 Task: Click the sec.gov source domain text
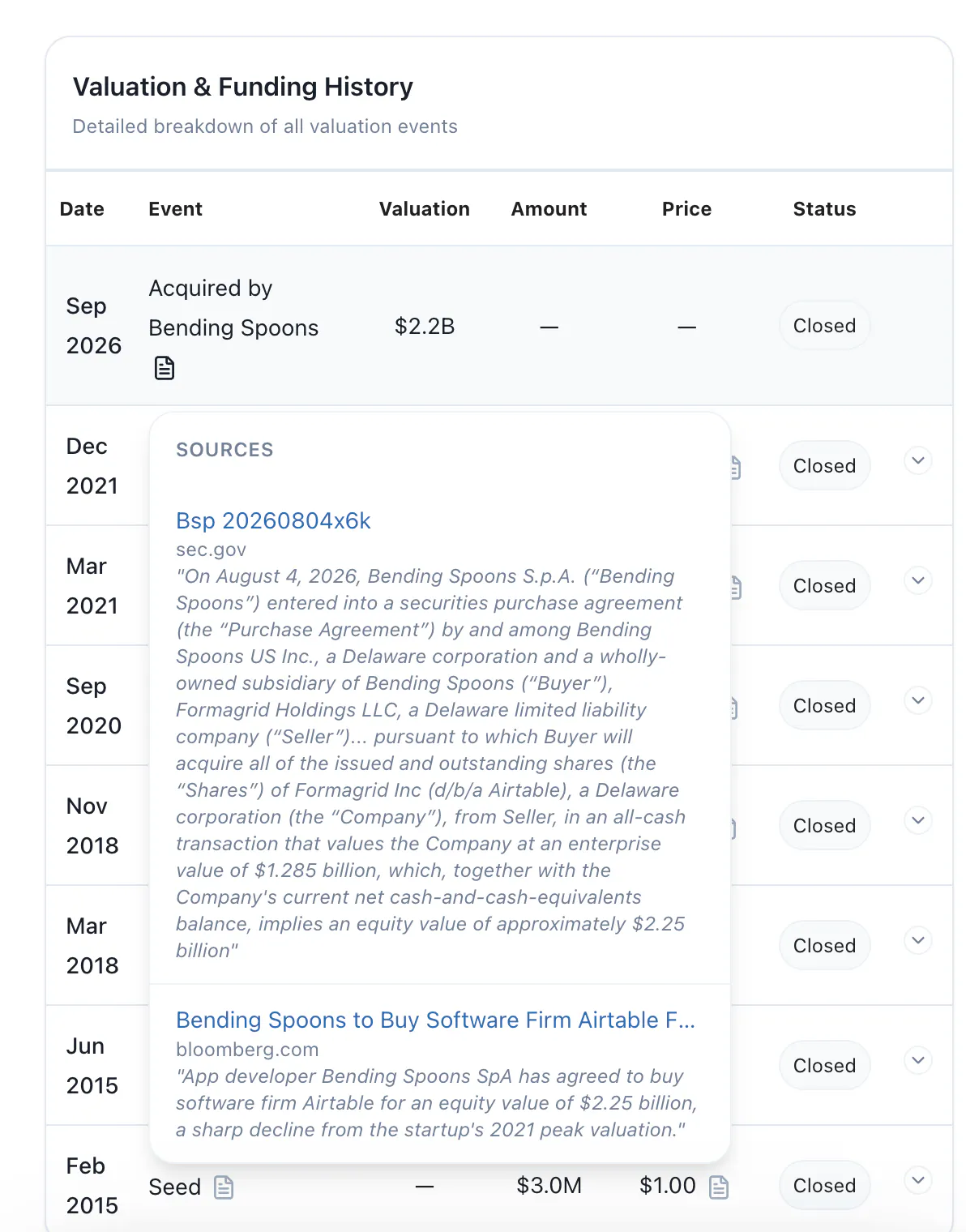pos(211,550)
